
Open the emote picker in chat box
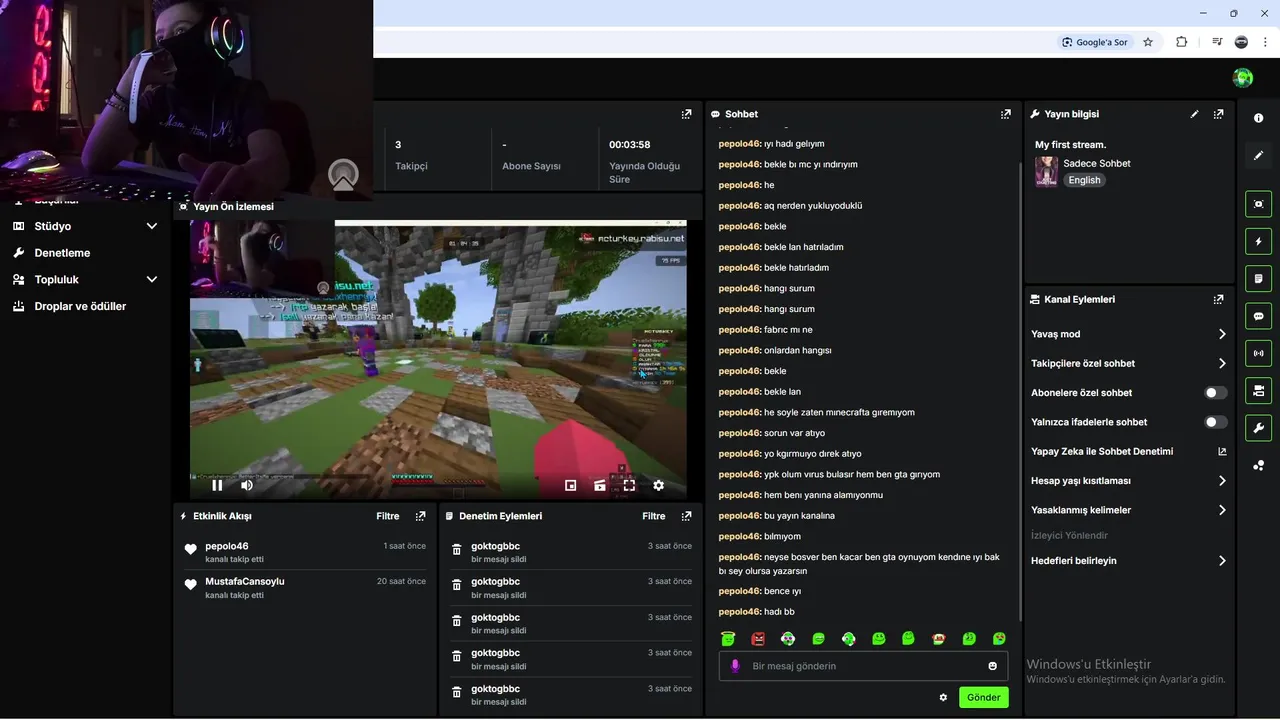coord(992,666)
